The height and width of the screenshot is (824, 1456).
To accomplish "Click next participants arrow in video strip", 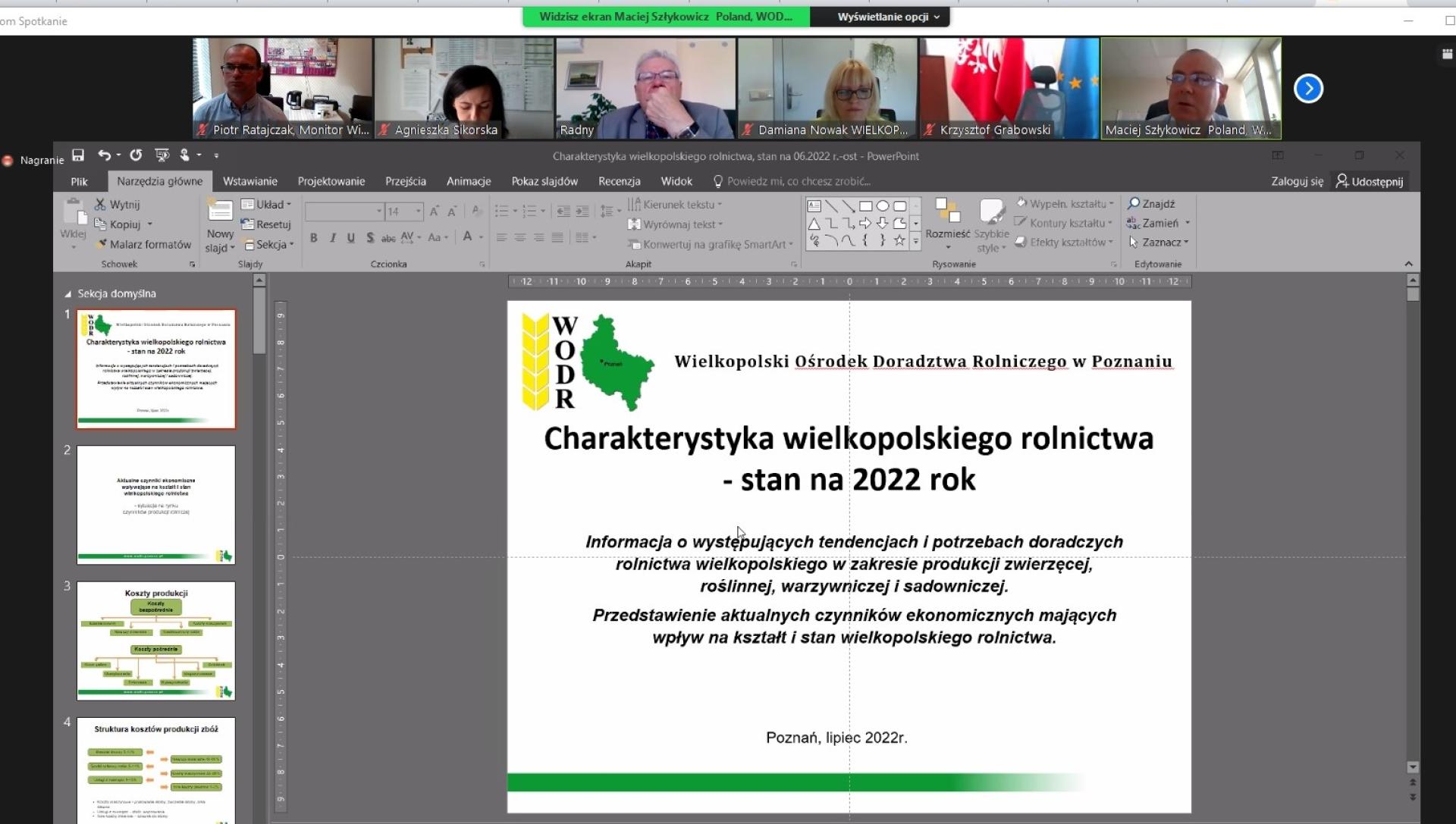I will [x=1308, y=89].
